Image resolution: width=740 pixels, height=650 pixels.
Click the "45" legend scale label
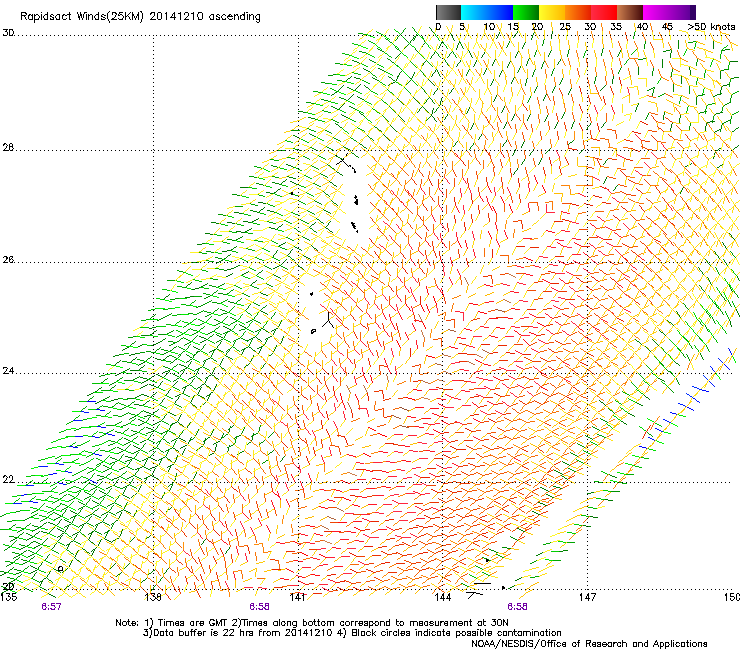click(667, 26)
